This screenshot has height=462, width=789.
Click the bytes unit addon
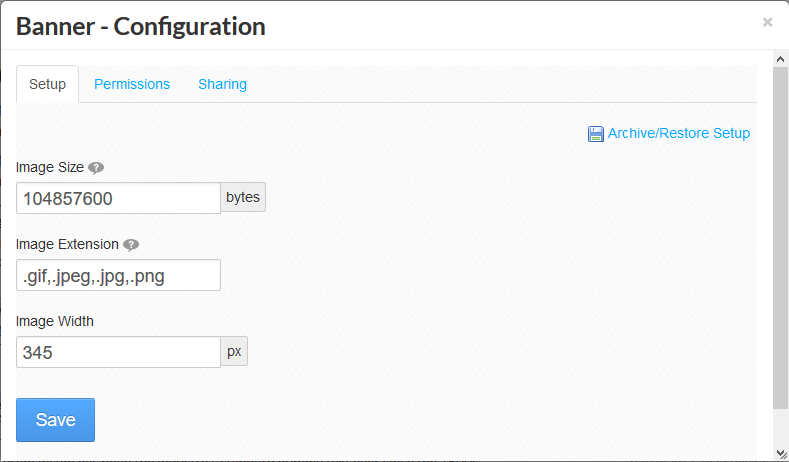pyautogui.click(x=243, y=198)
